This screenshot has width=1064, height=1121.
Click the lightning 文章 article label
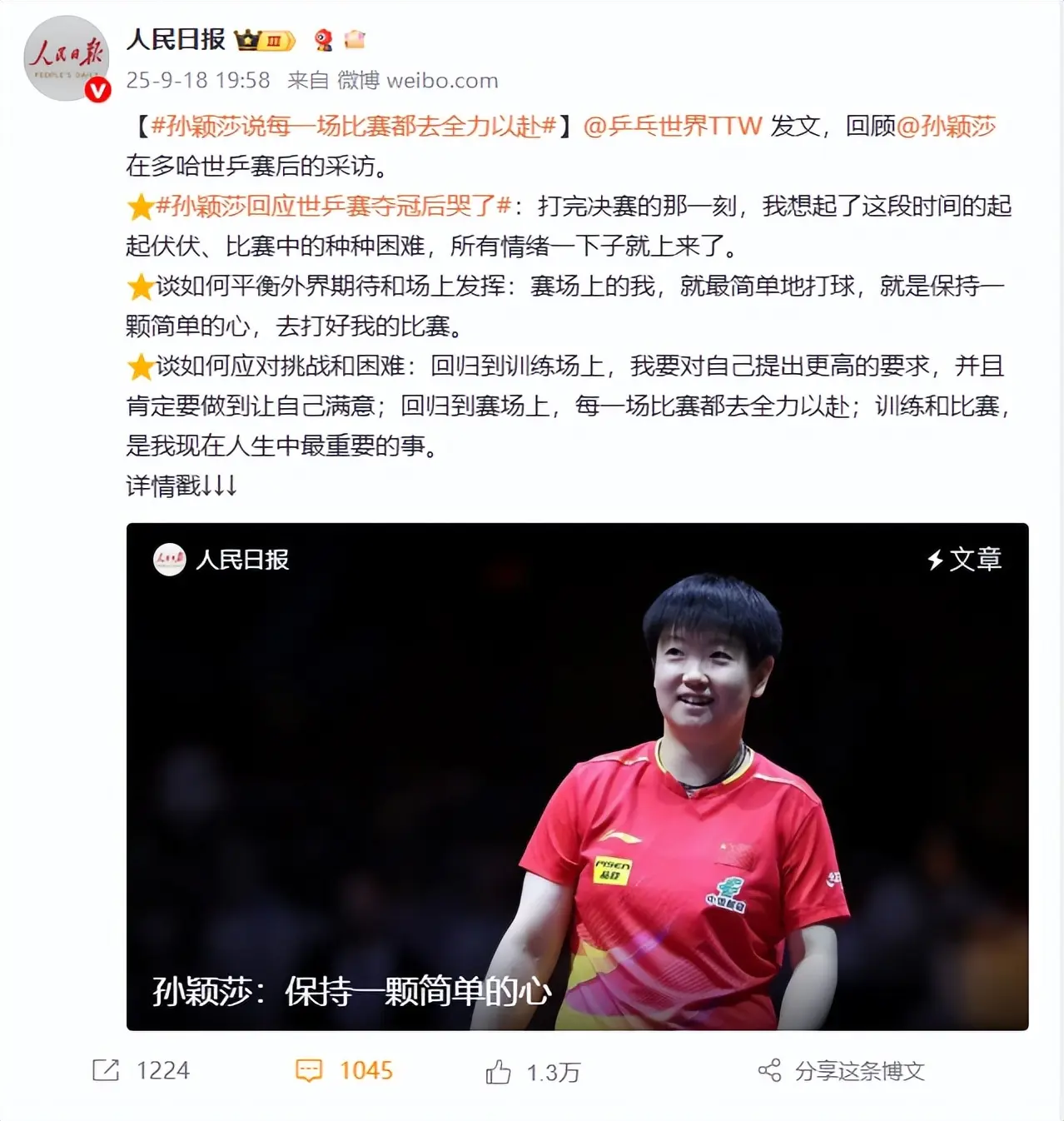pyautogui.click(x=964, y=560)
